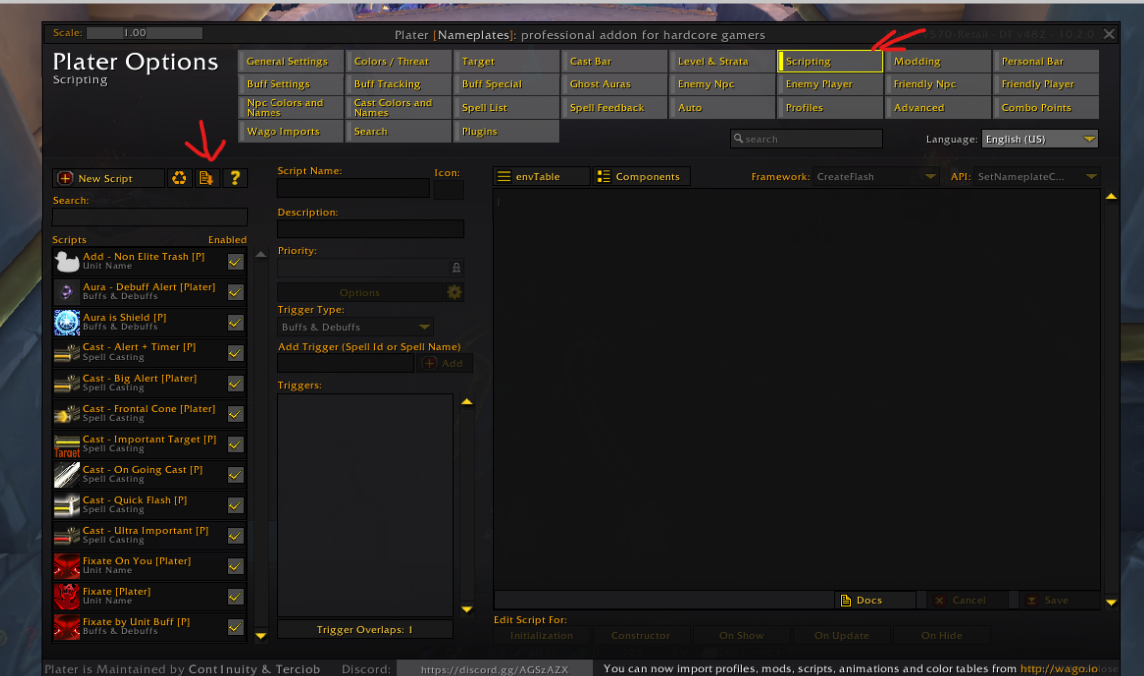Viewport: 1144px width, 676px height.
Task: Click the import script icon
Action: (x=206, y=178)
